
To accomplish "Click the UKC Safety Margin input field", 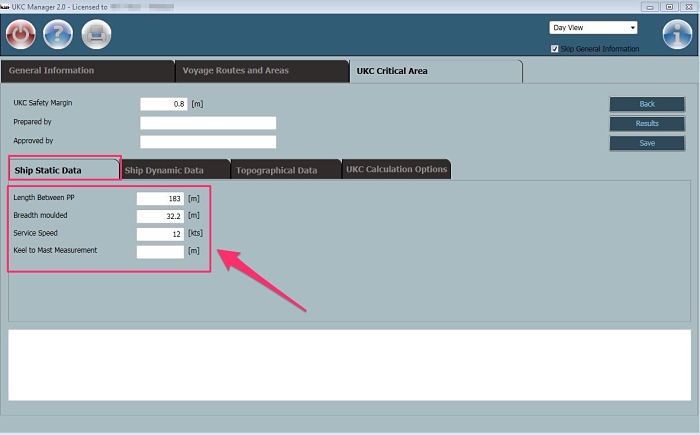I will coord(163,104).
